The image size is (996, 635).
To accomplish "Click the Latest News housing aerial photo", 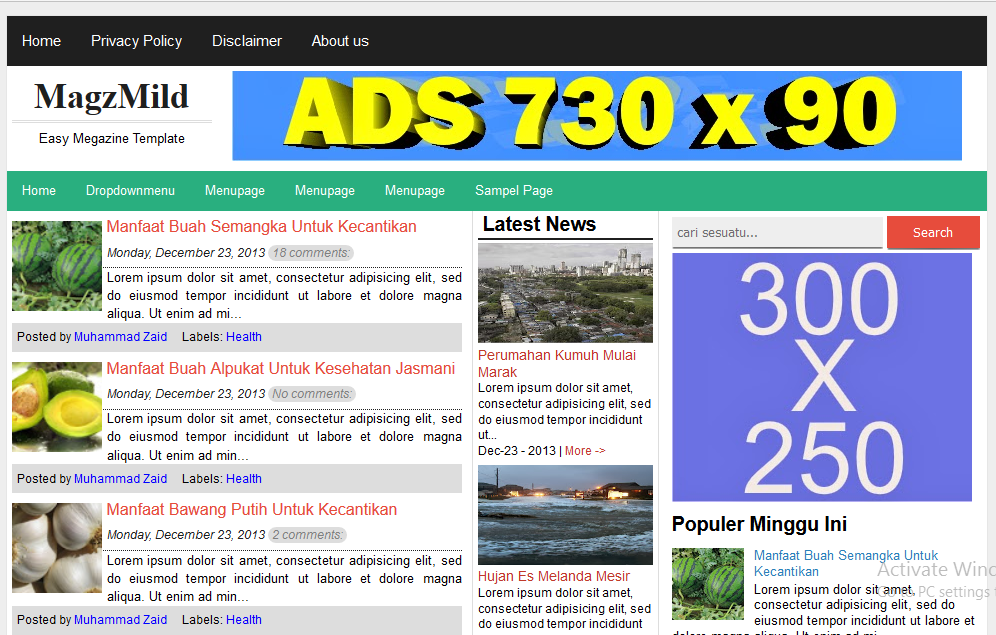I will 565,293.
